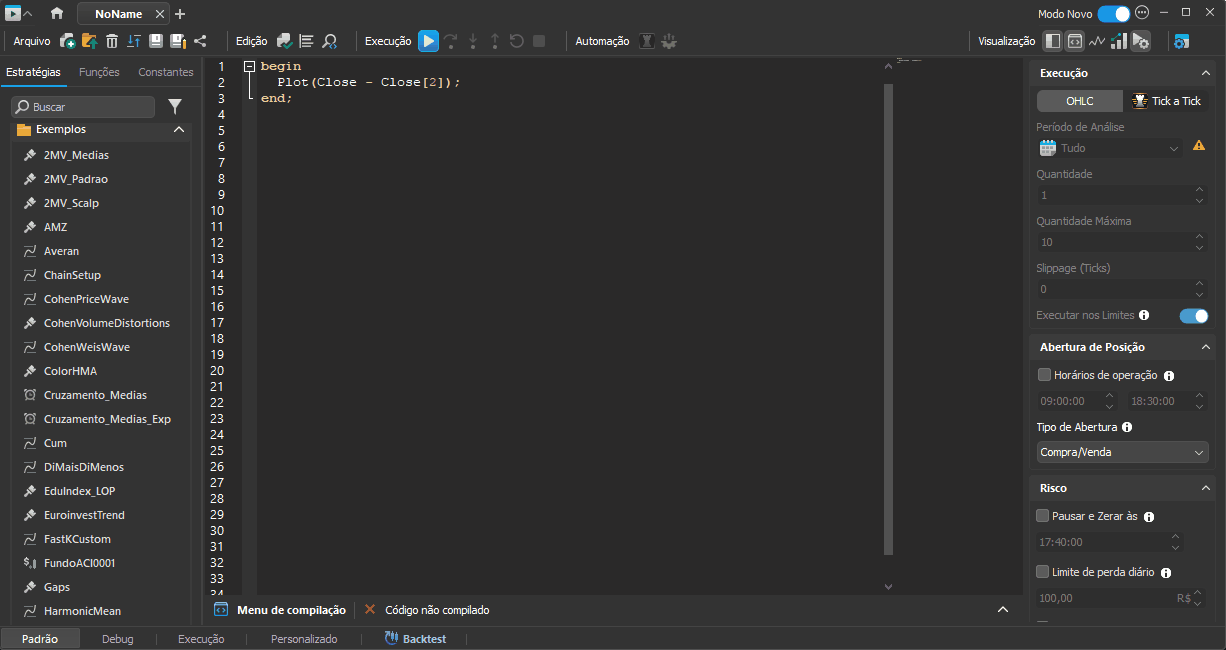Run the strategy with the play button
This screenshot has width=1226, height=650.
pyautogui.click(x=428, y=41)
